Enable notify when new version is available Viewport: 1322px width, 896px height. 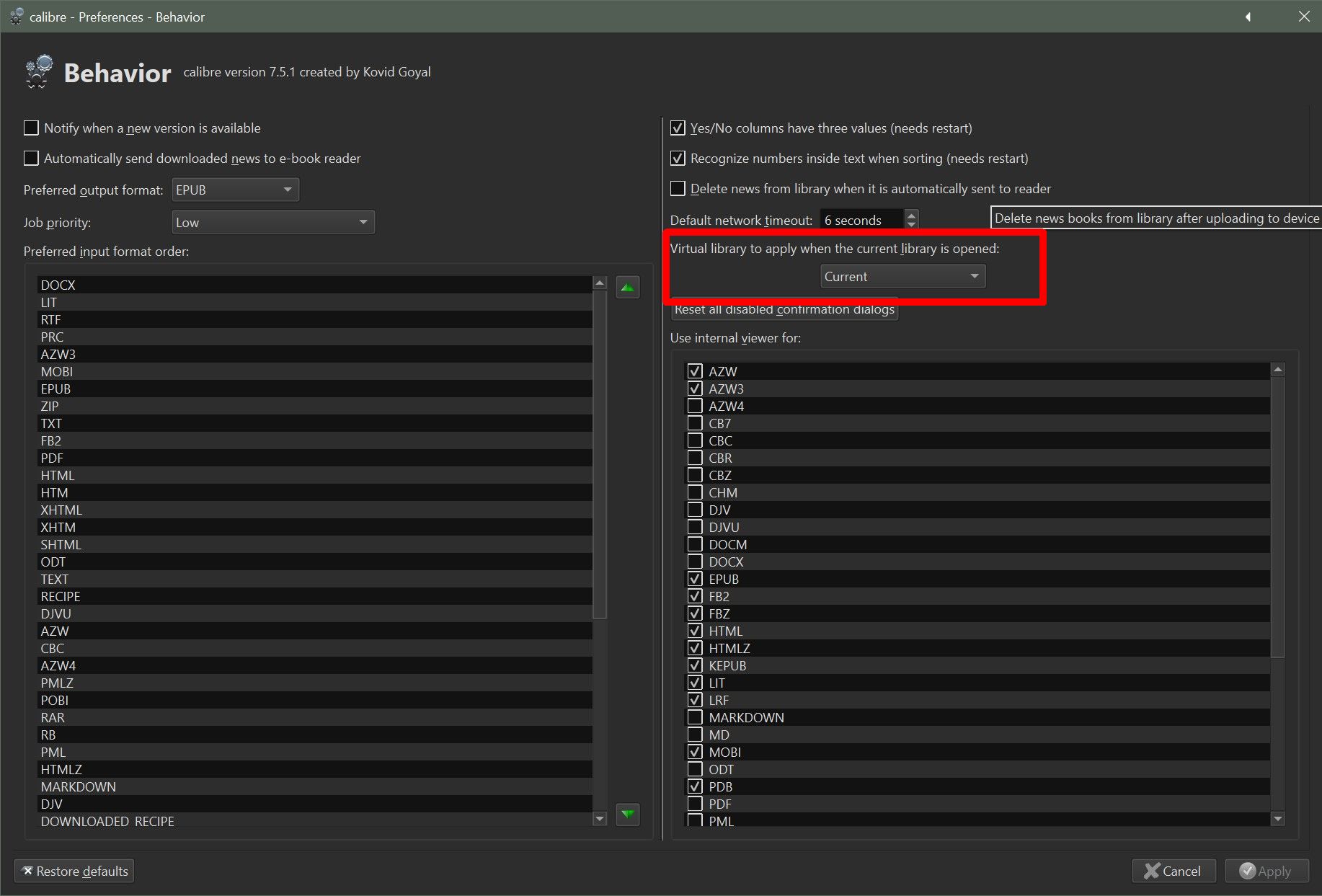pos(32,128)
